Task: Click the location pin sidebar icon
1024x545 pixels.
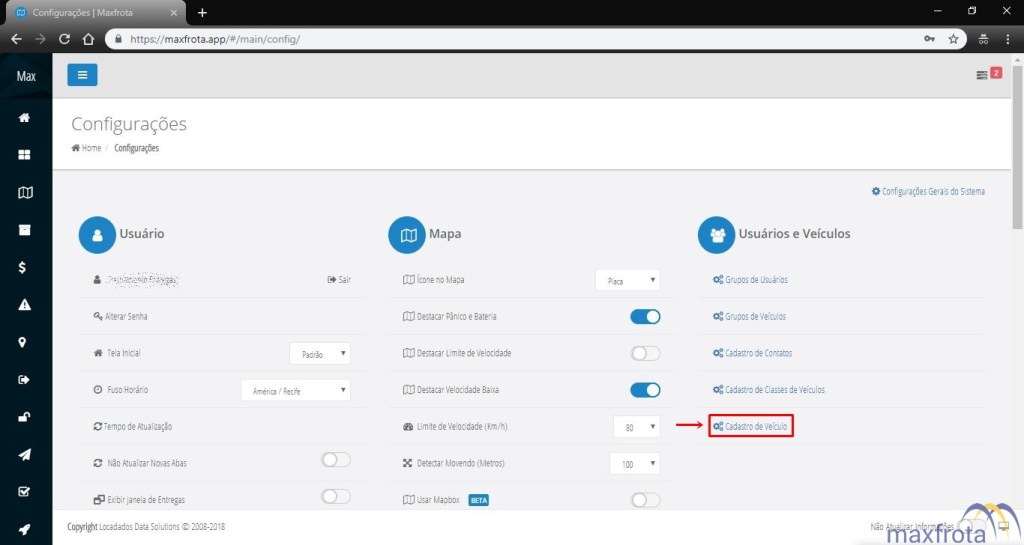Action: (25, 342)
